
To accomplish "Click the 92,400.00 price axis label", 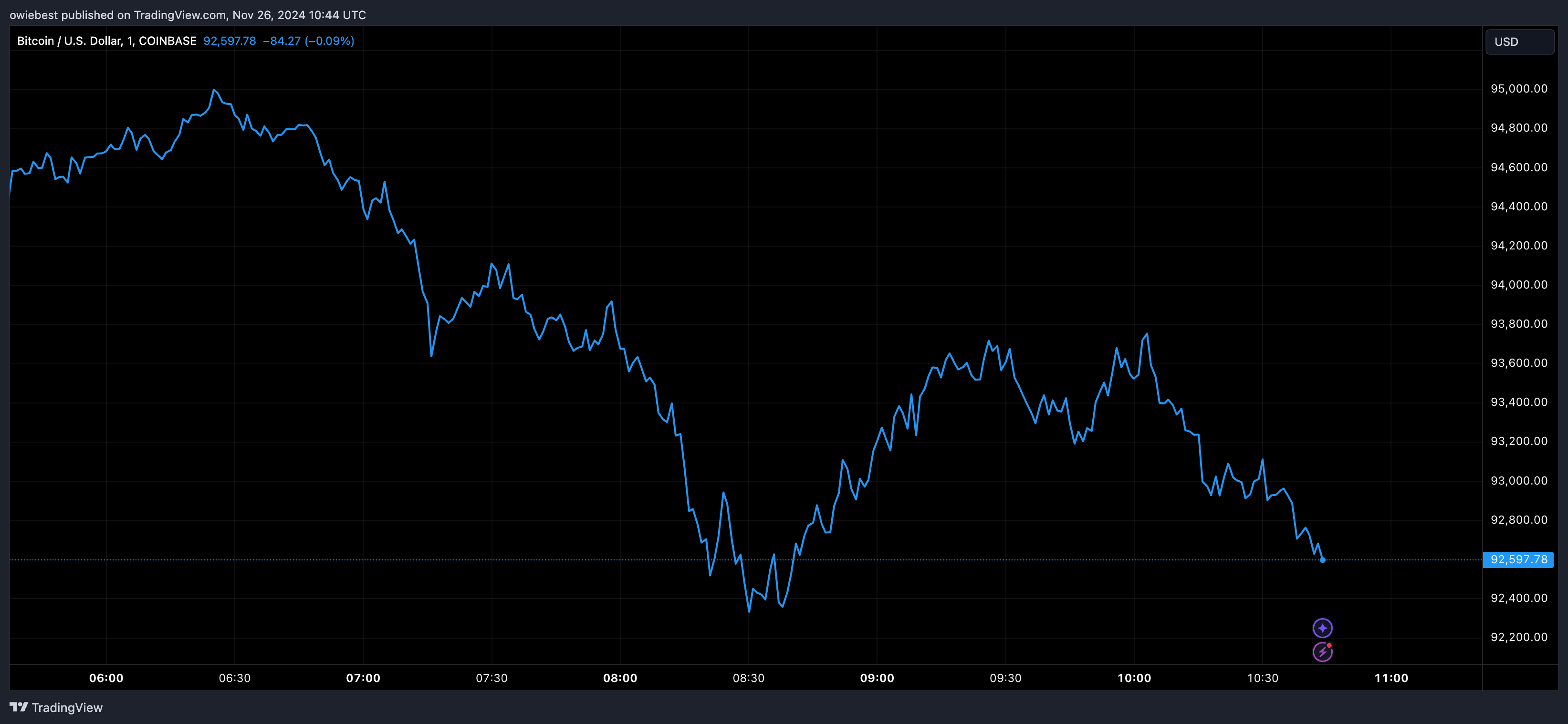I will tap(1519, 598).
